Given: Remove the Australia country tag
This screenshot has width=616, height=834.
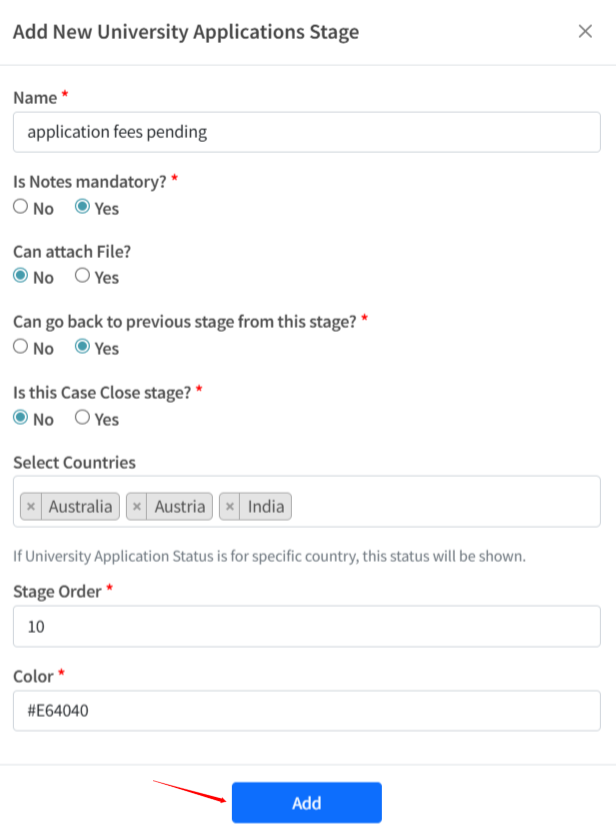Looking at the screenshot, I should pos(31,507).
